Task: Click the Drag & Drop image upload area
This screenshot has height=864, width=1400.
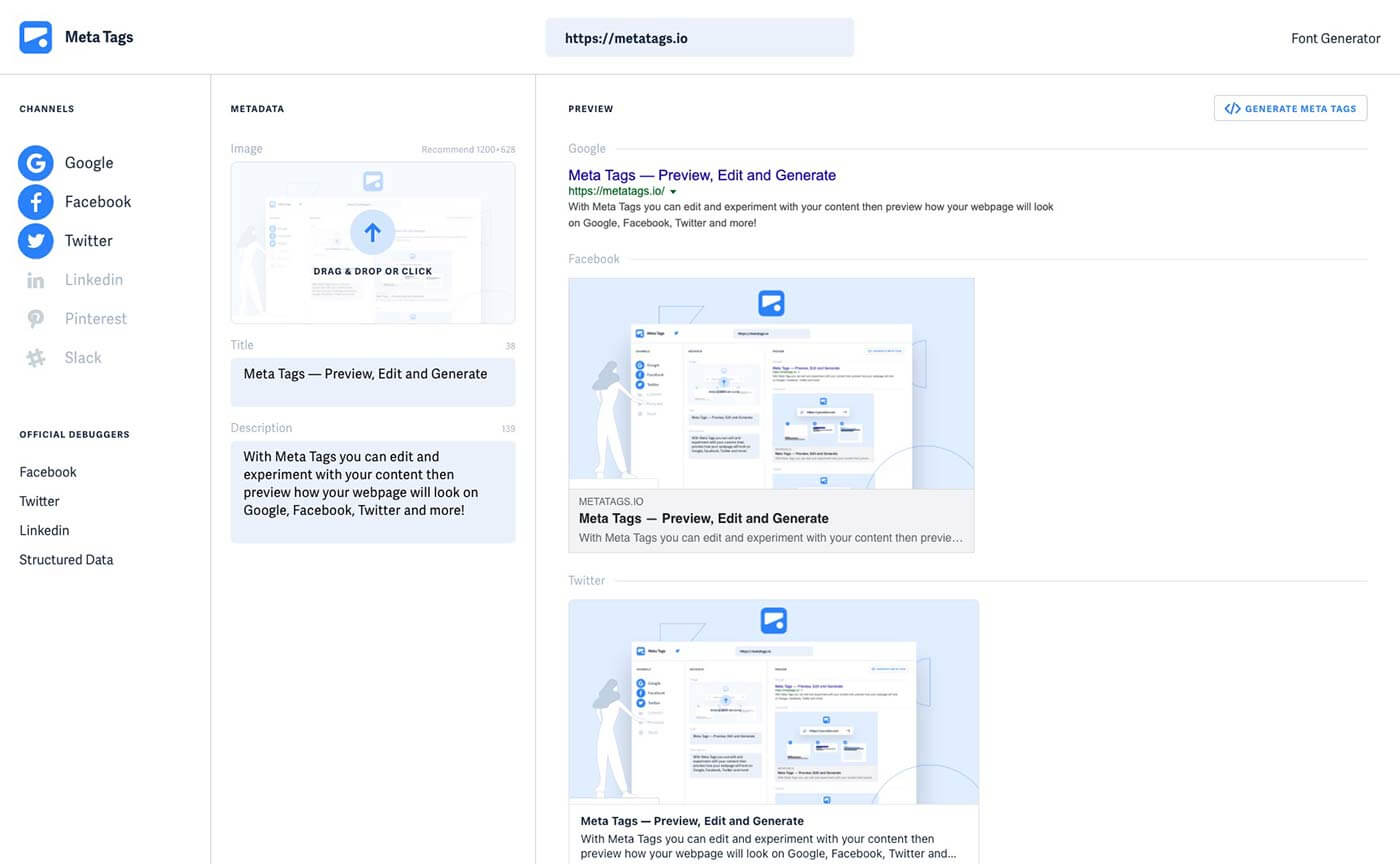Action: pyautogui.click(x=373, y=243)
